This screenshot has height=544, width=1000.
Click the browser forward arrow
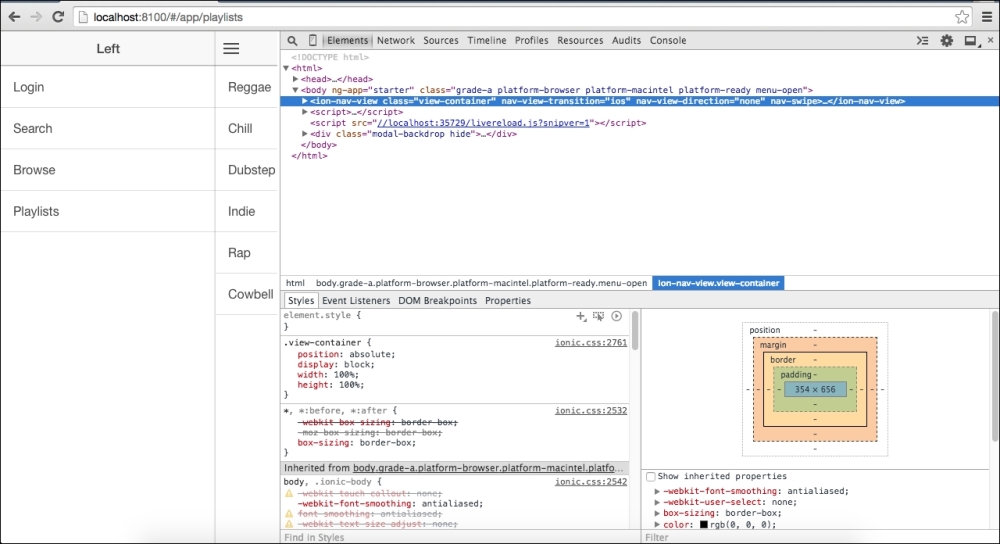click(36, 17)
